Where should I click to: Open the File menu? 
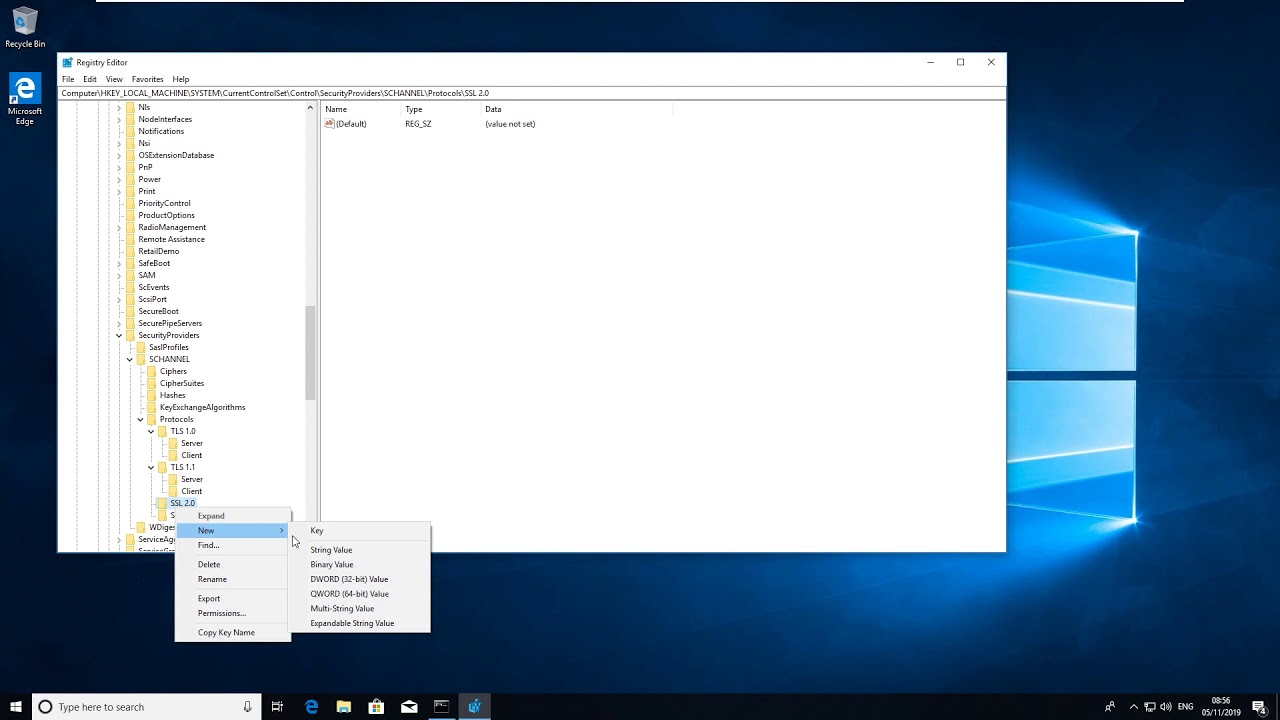click(68, 79)
